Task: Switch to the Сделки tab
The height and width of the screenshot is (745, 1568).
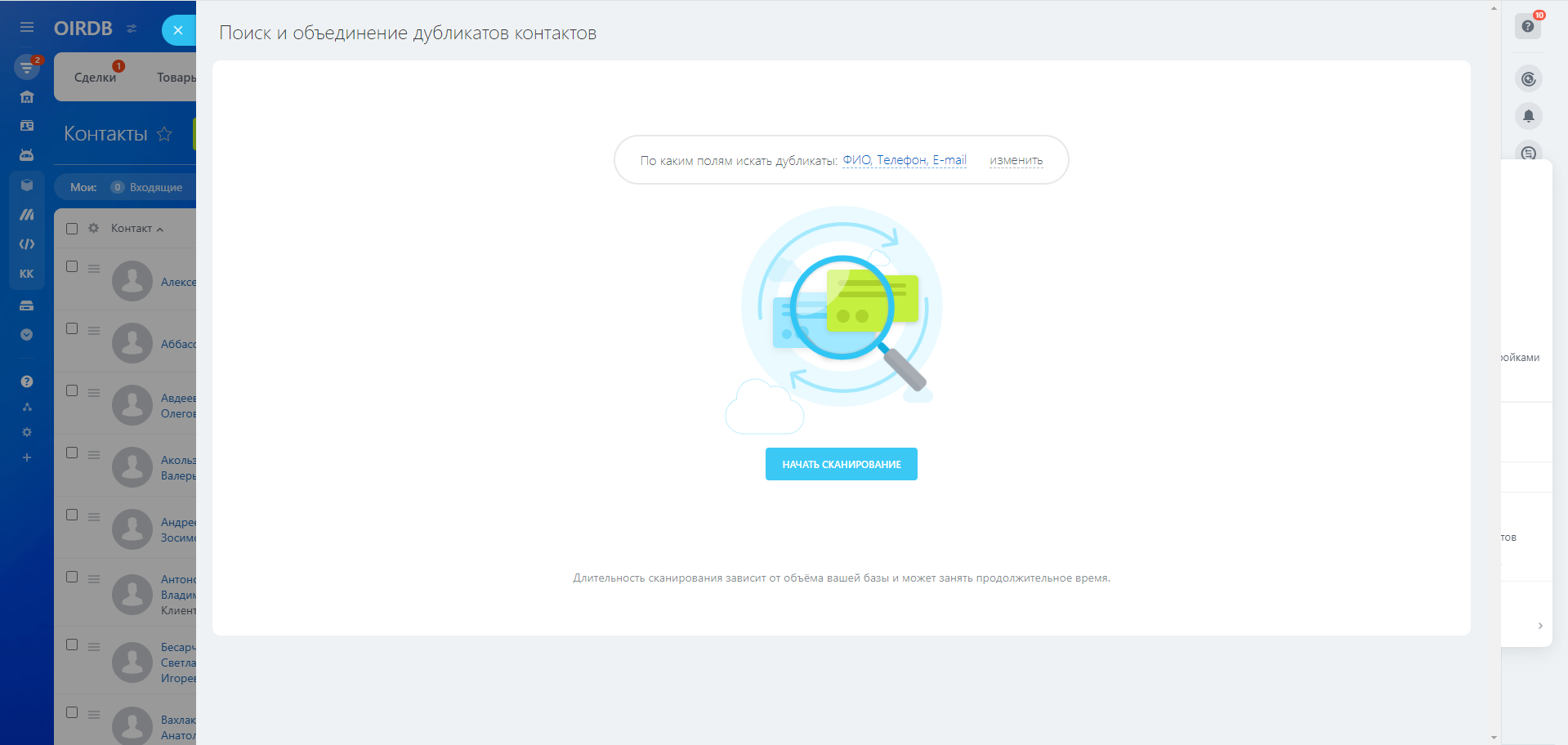Action: pyautogui.click(x=95, y=78)
